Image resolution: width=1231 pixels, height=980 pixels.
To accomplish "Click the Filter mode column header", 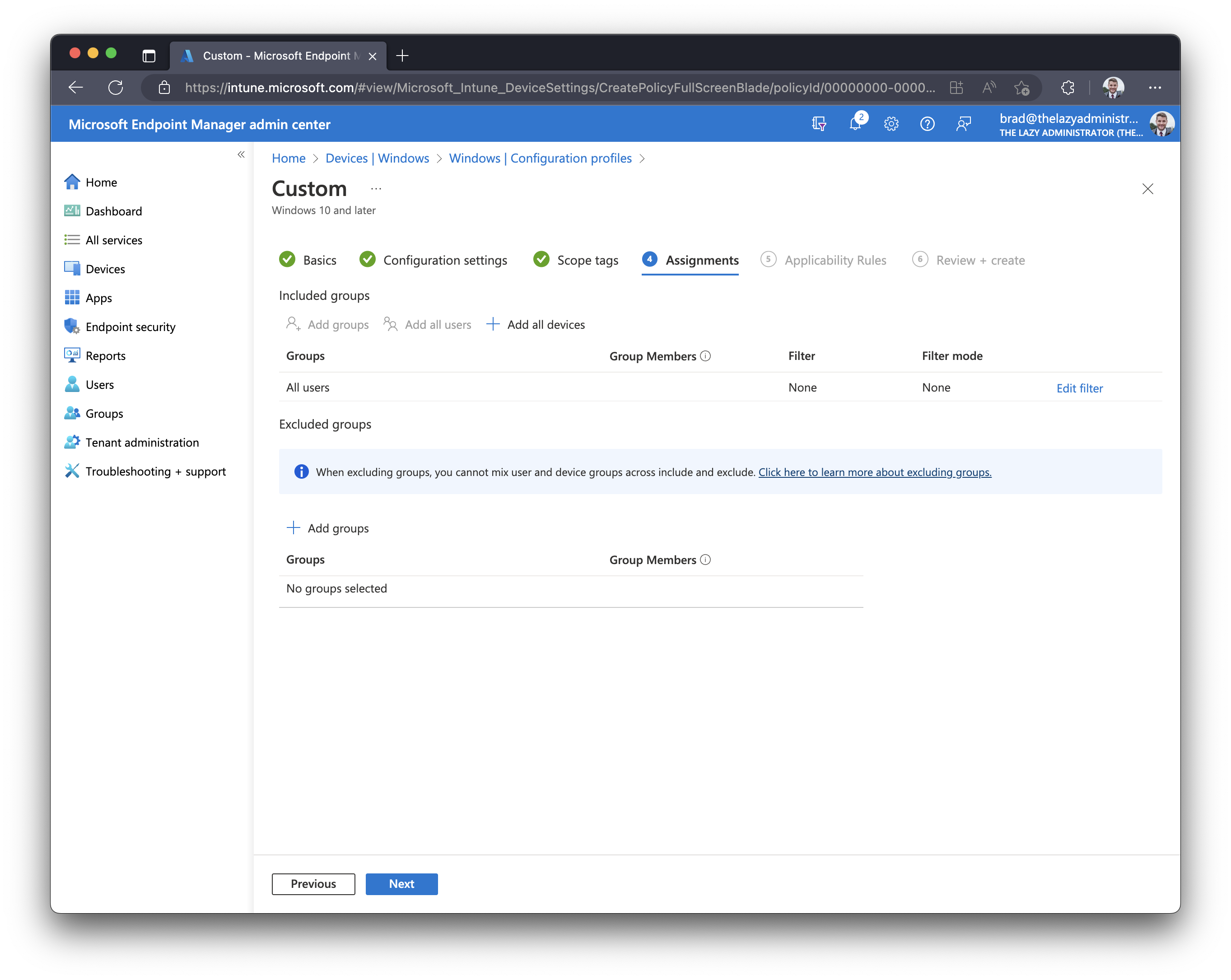I will (952, 356).
